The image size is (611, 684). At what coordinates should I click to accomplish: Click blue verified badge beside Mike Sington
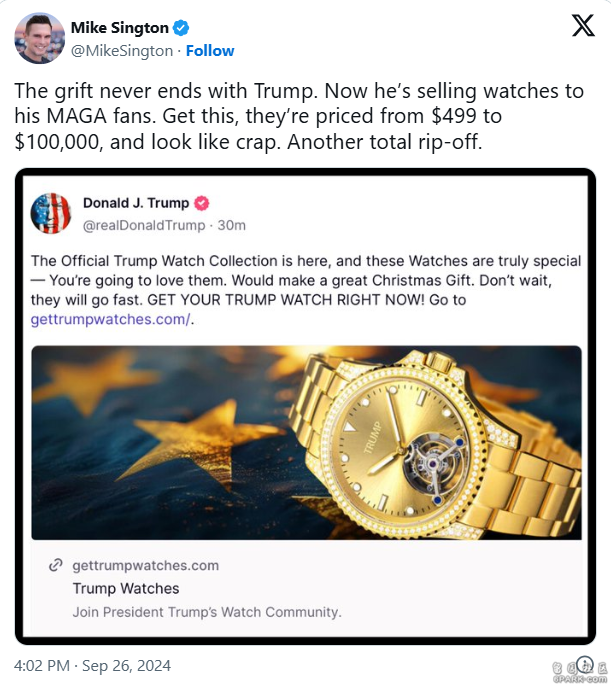(181, 28)
